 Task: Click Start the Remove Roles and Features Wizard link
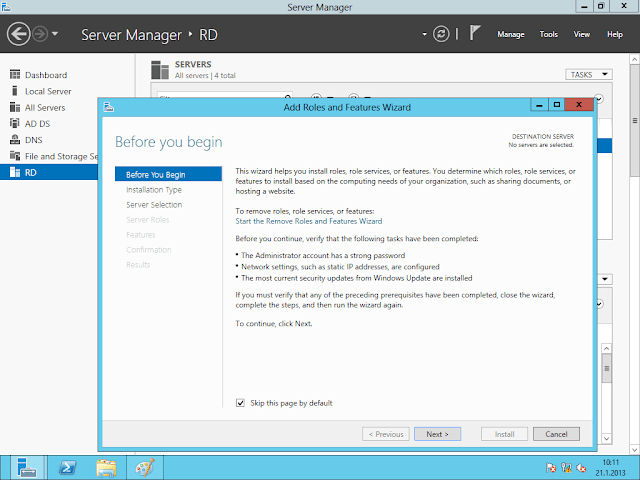[x=308, y=220]
